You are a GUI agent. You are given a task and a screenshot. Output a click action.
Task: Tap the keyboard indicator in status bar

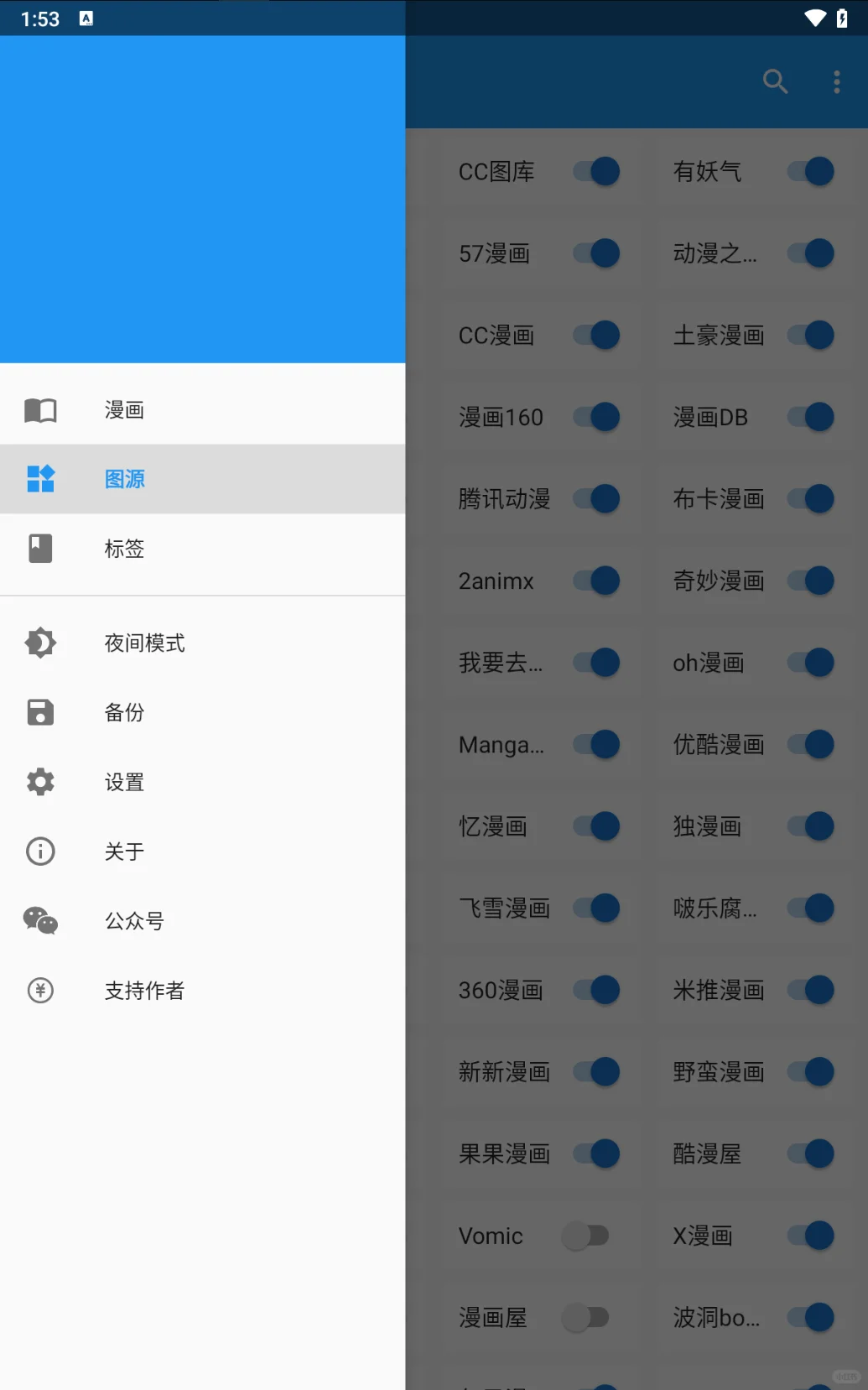(x=86, y=18)
